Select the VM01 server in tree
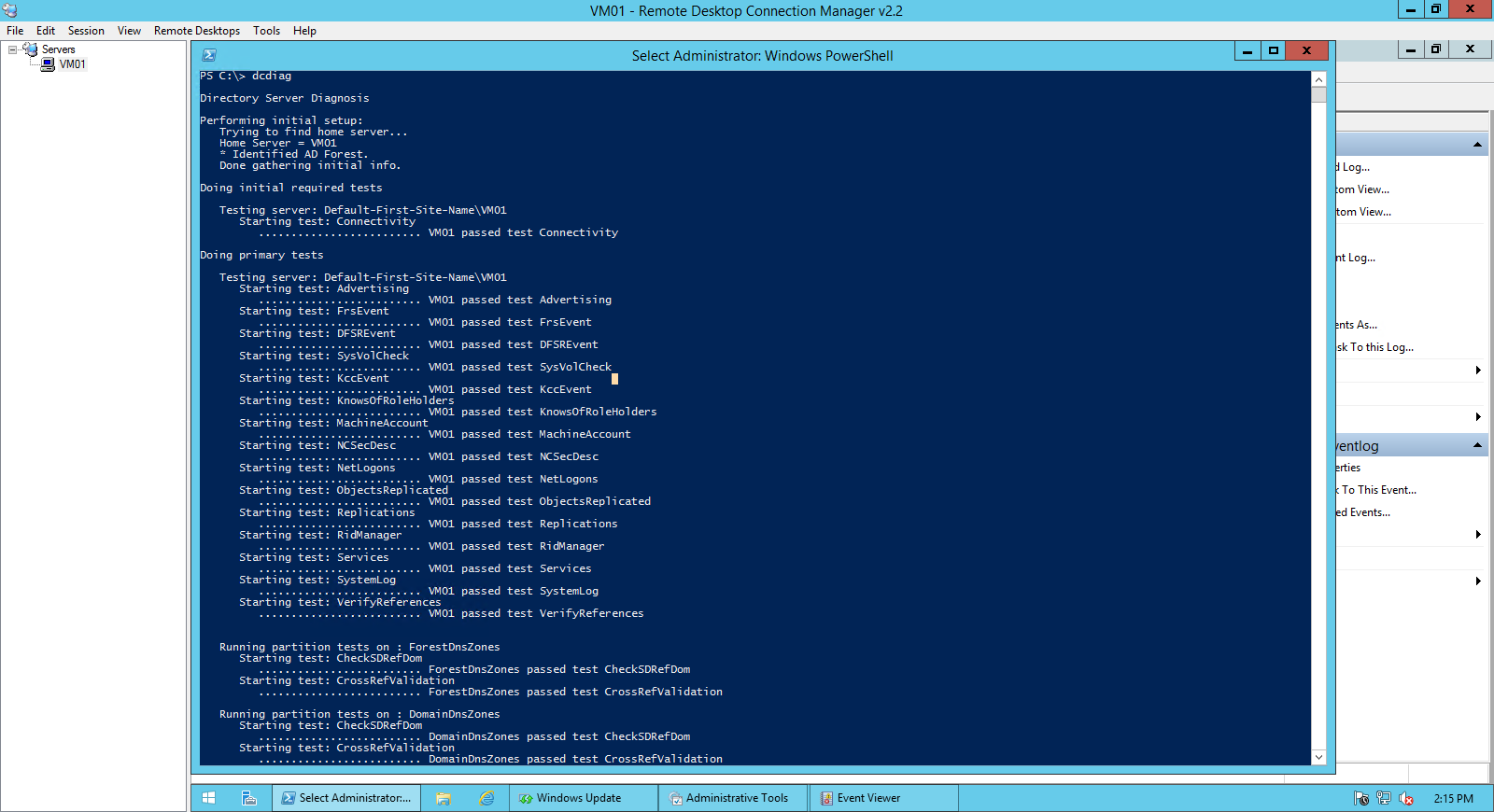This screenshot has height=812, width=1494. 72,64
